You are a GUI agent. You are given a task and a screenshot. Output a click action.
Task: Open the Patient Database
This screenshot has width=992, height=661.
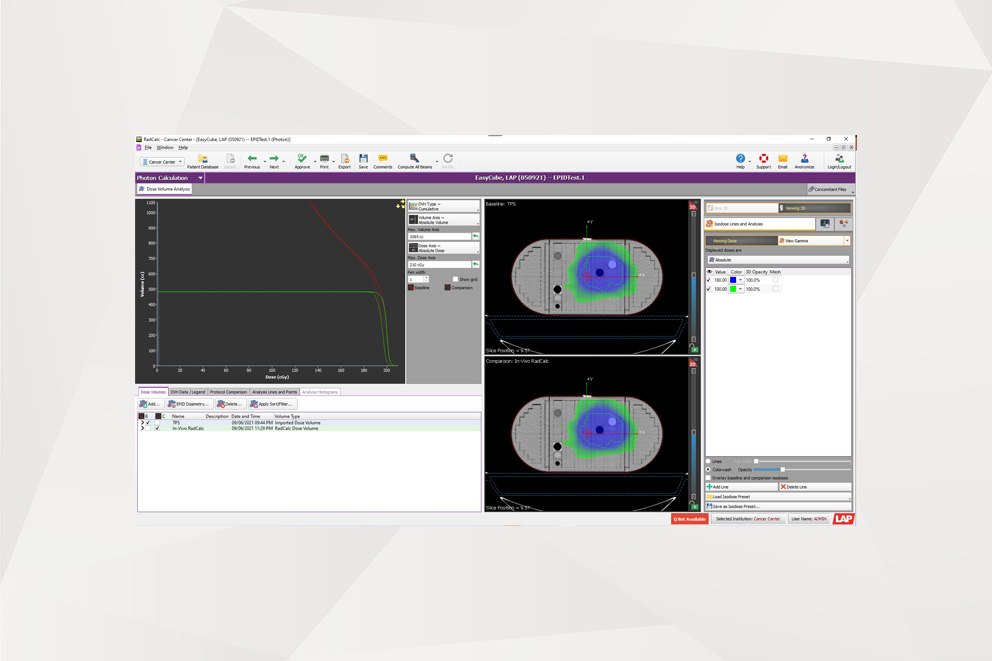[202, 161]
